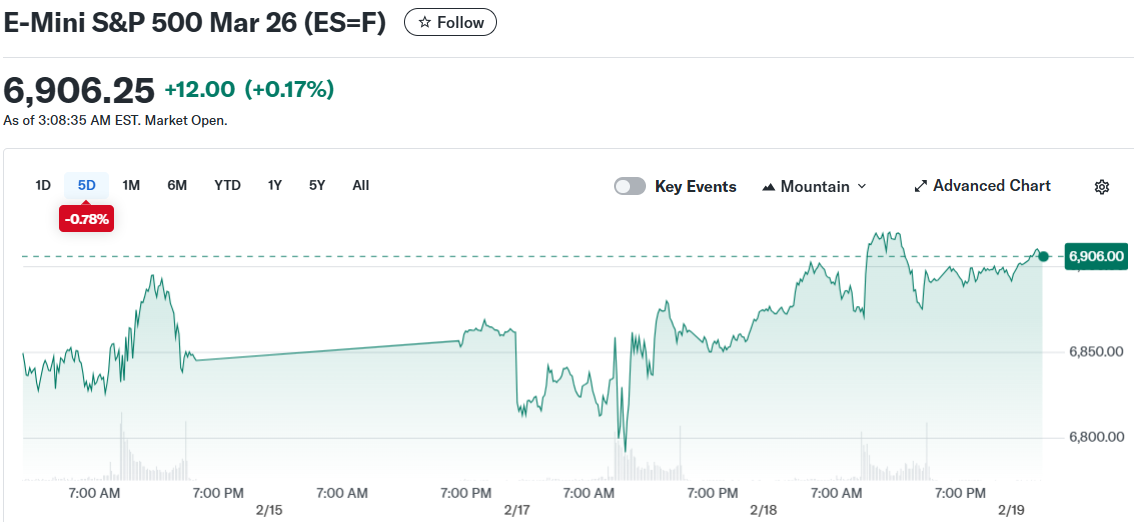Click the Advanced Chart expand arrows icon
The height and width of the screenshot is (522, 1134).
click(x=921, y=187)
